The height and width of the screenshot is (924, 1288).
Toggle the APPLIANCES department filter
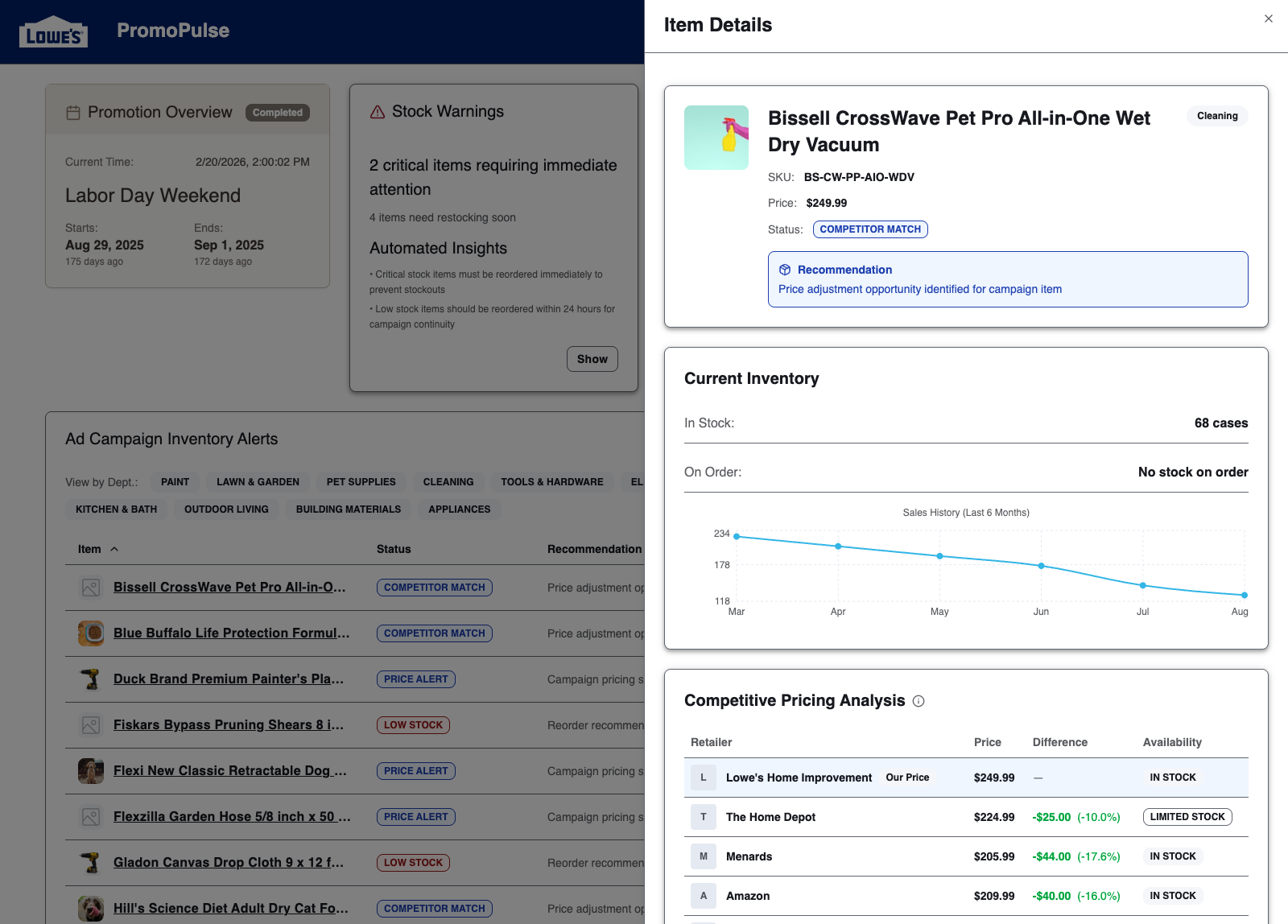[458, 509]
